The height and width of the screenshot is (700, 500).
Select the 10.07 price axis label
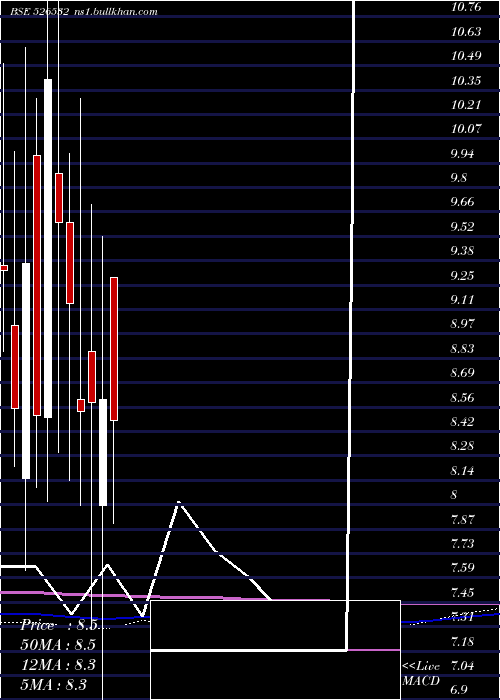[466, 129]
